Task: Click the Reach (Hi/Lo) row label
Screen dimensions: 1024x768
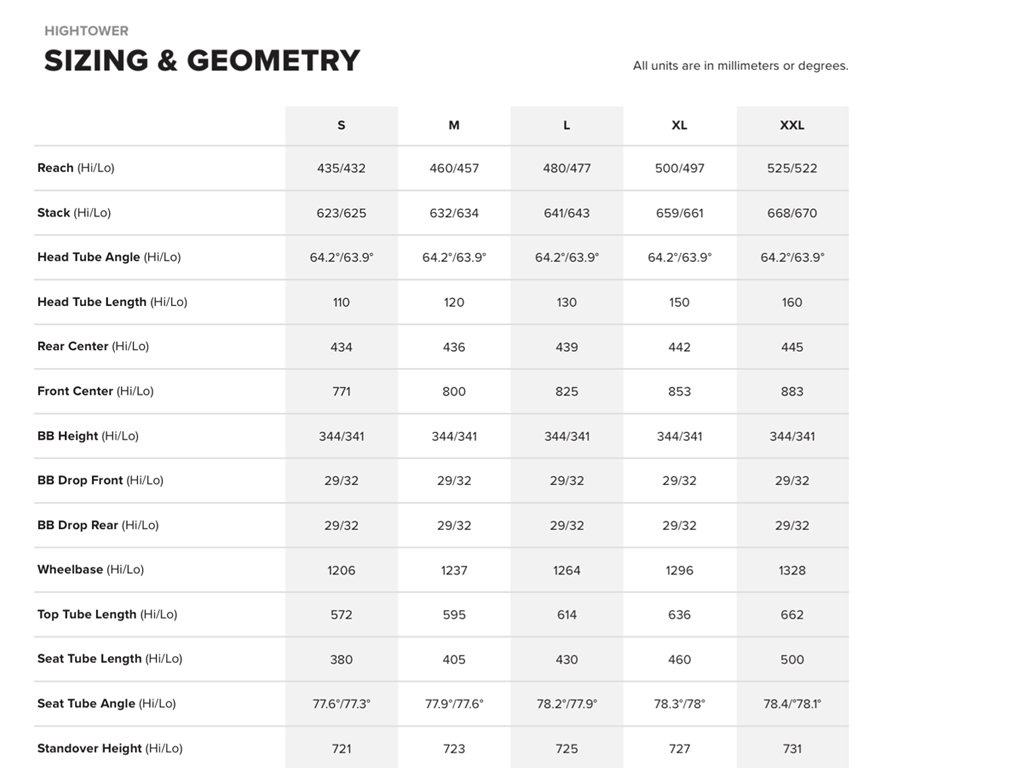Action: [76, 168]
